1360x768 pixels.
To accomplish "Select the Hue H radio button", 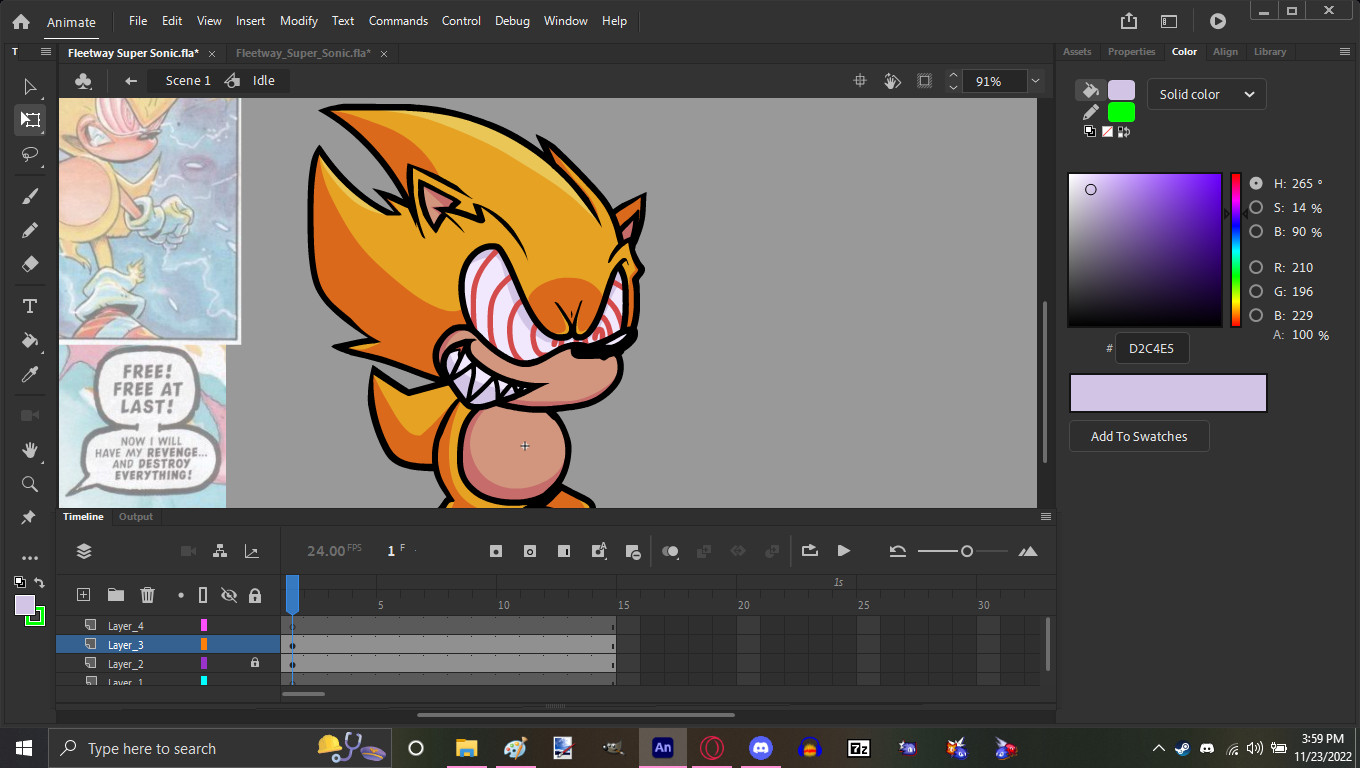I will click(x=1256, y=184).
